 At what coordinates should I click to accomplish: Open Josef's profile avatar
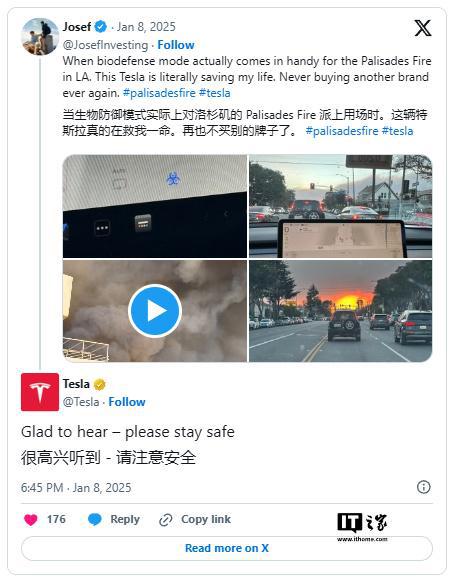pyautogui.click(x=40, y=37)
